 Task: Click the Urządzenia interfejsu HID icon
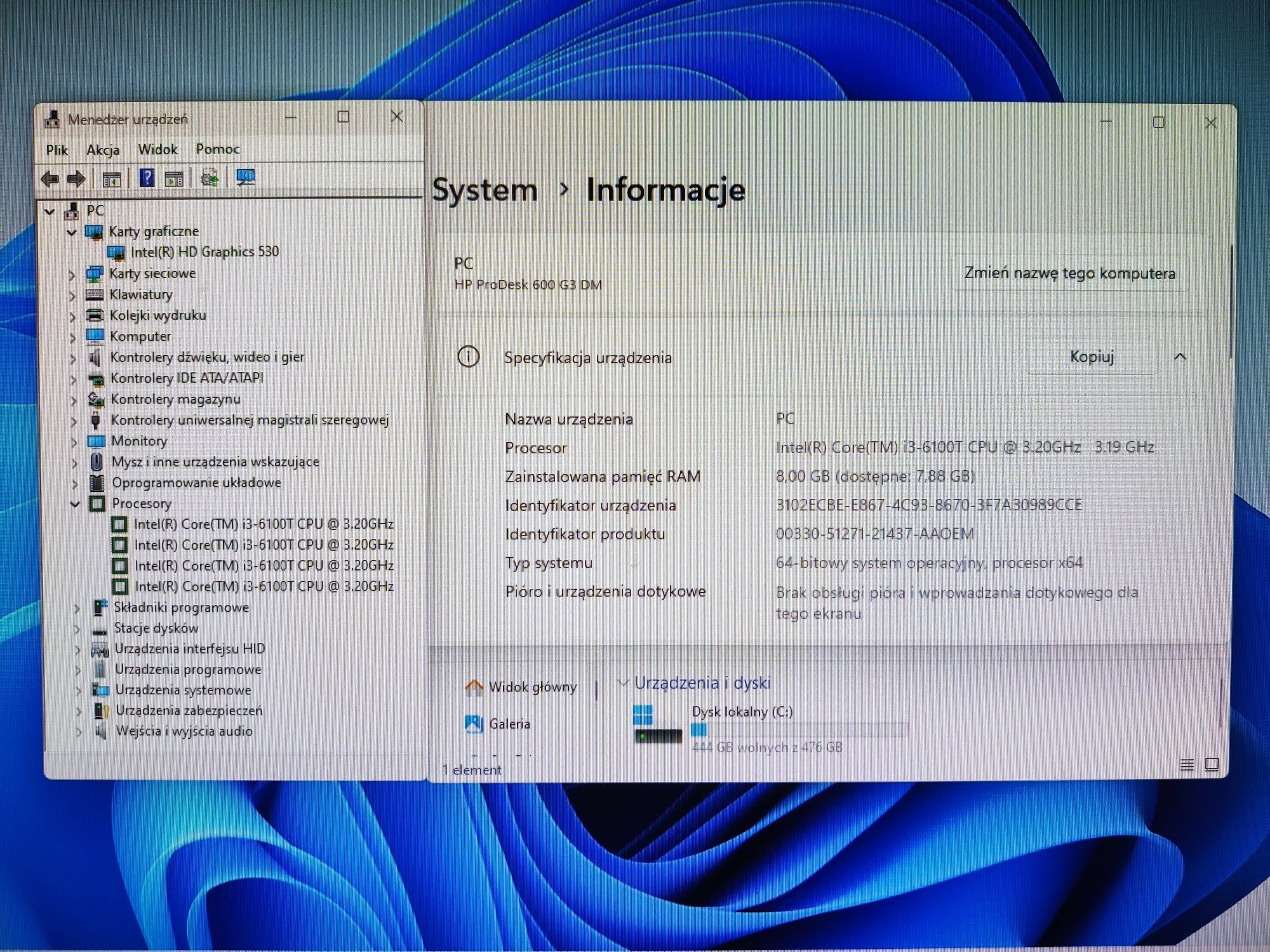(x=100, y=649)
